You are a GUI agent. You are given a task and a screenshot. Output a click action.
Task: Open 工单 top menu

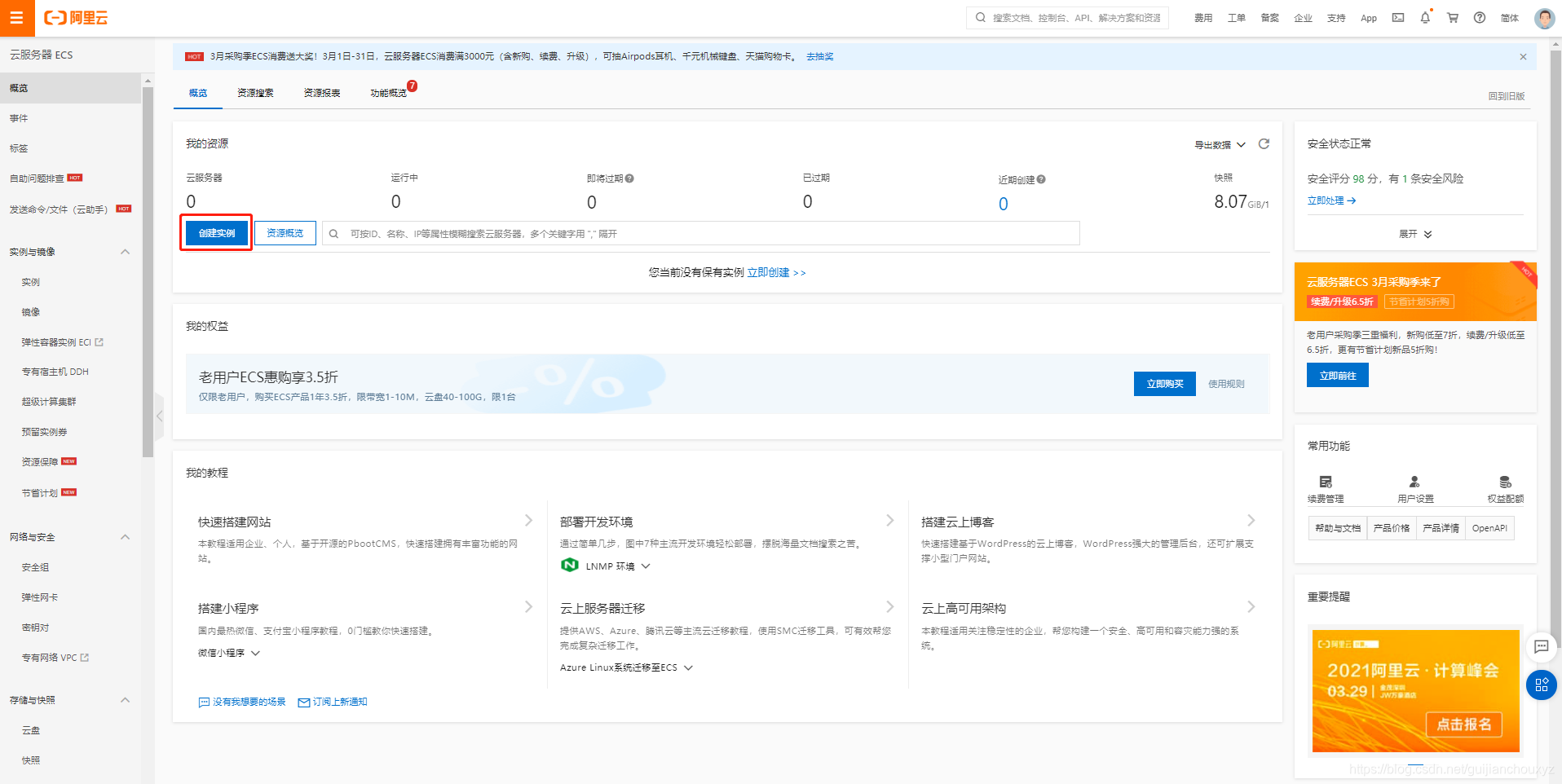coord(1237,18)
